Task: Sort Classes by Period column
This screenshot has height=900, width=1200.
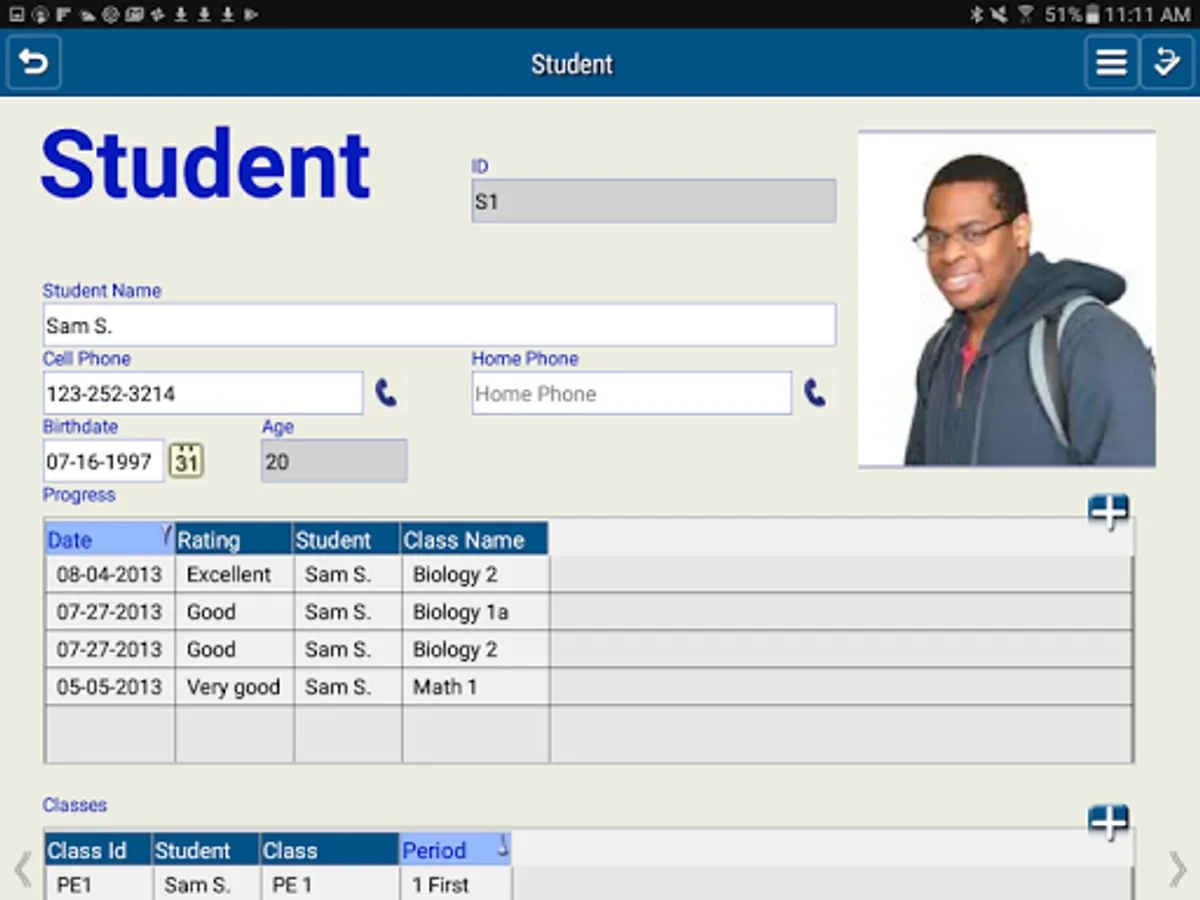Action: click(x=456, y=849)
